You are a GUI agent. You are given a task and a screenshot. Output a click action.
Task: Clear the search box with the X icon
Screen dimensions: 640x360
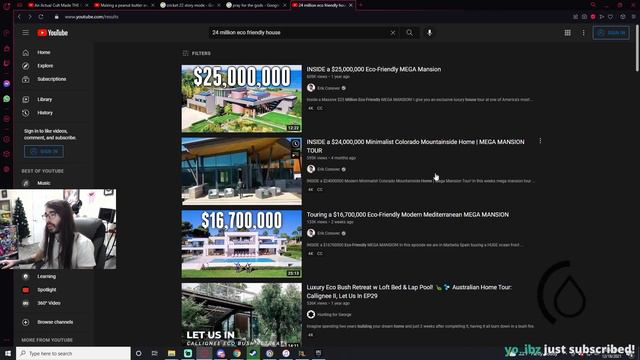pyautogui.click(x=393, y=33)
